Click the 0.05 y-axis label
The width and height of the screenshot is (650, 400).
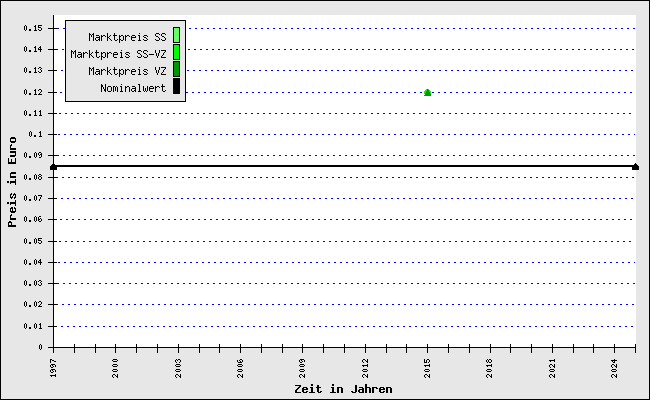[x=33, y=241]
